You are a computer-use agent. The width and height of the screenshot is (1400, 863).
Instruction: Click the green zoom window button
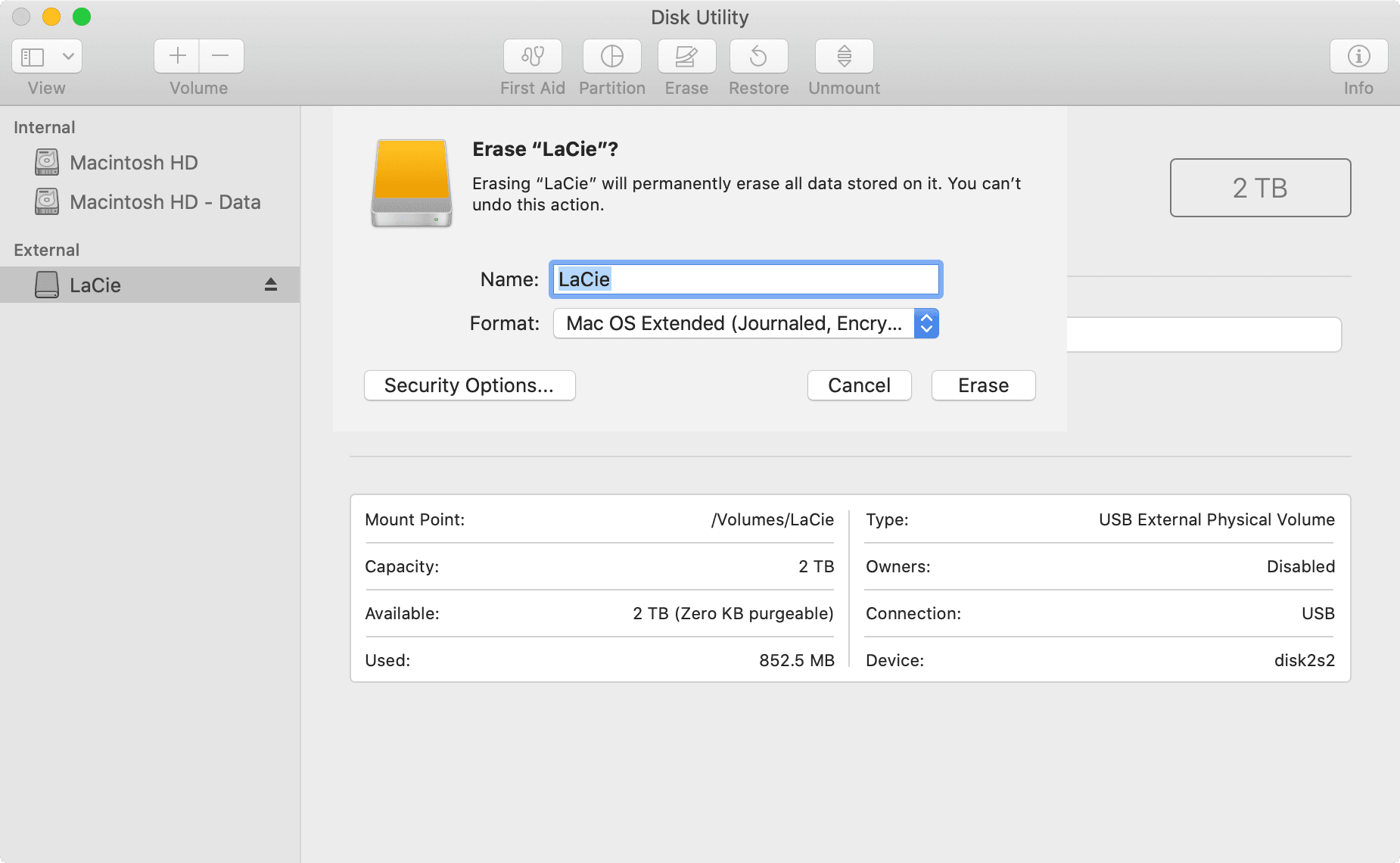(82, 17)
